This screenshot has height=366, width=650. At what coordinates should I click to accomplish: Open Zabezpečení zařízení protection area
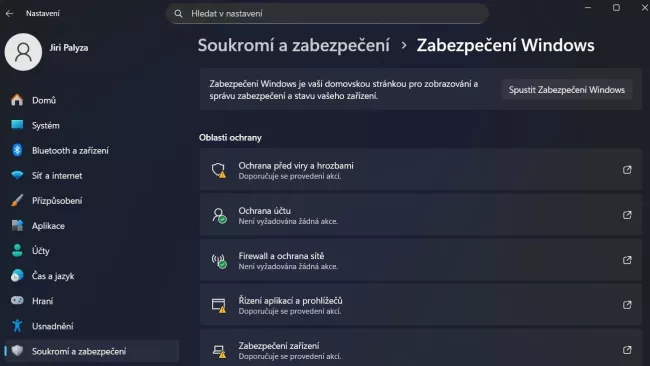click(x=421, y=348)
